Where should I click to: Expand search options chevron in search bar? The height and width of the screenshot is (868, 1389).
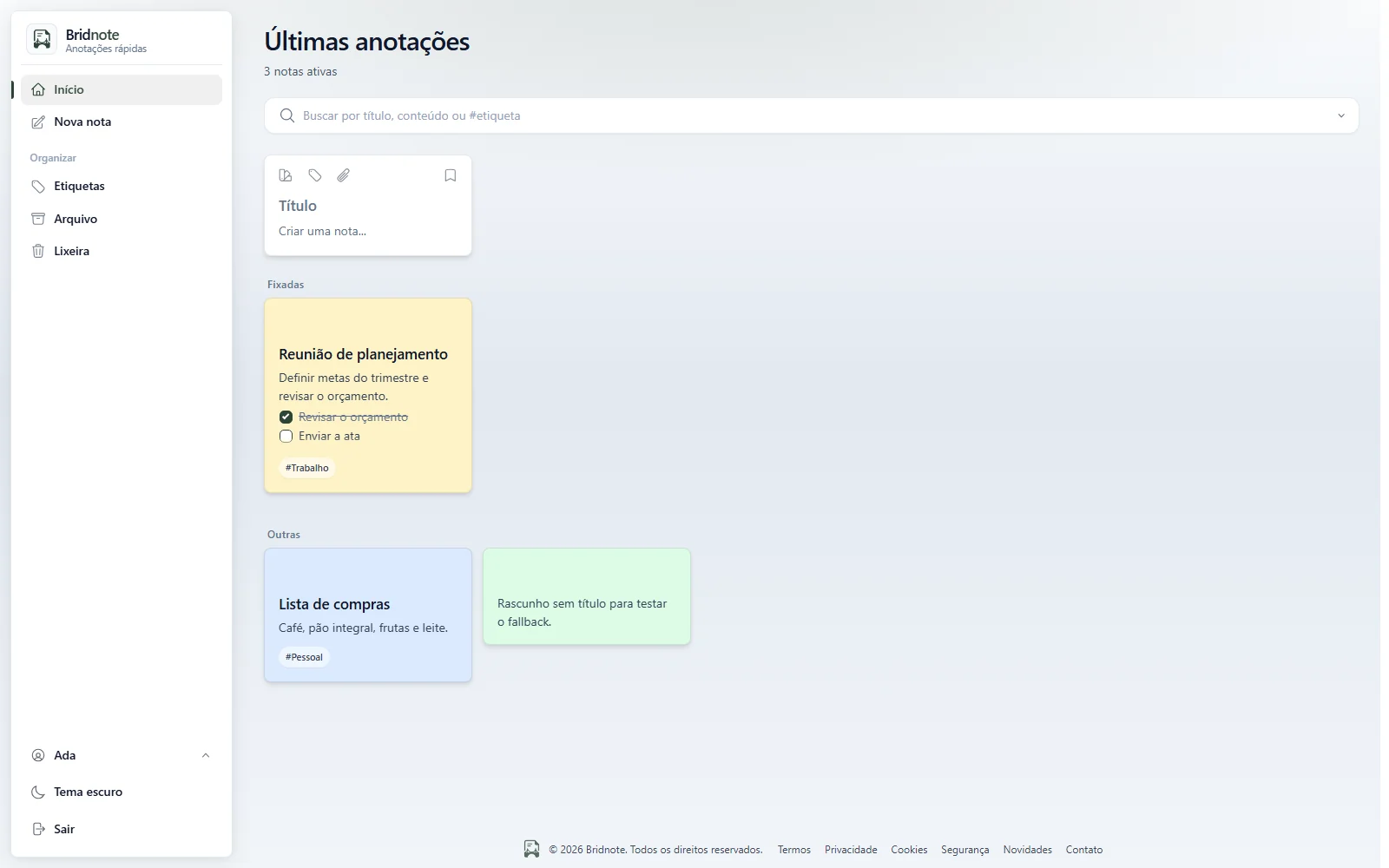(x=1341, y=115)
